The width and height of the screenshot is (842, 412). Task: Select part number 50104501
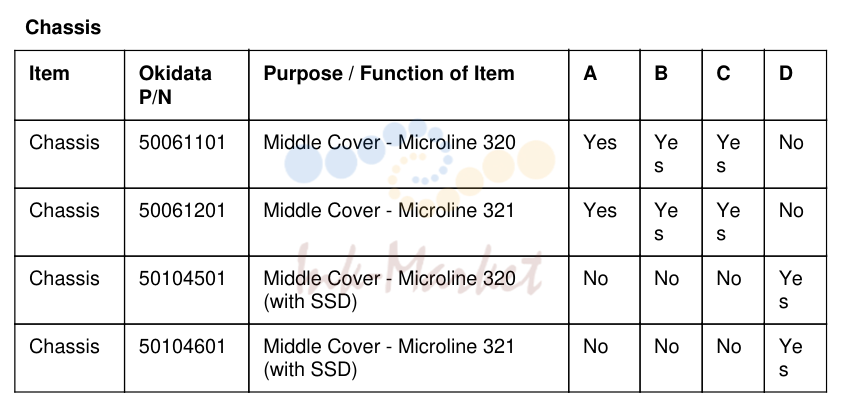(x=182, y=278)
